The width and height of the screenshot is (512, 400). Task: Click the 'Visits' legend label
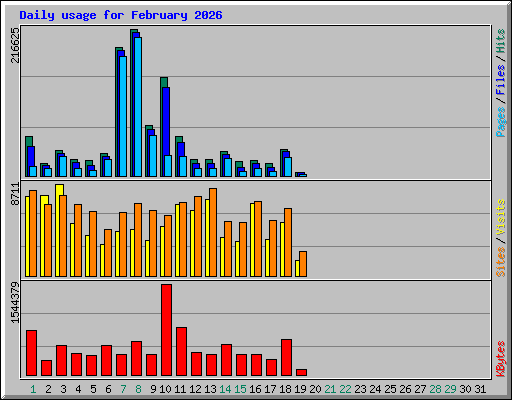click(501, 218)
